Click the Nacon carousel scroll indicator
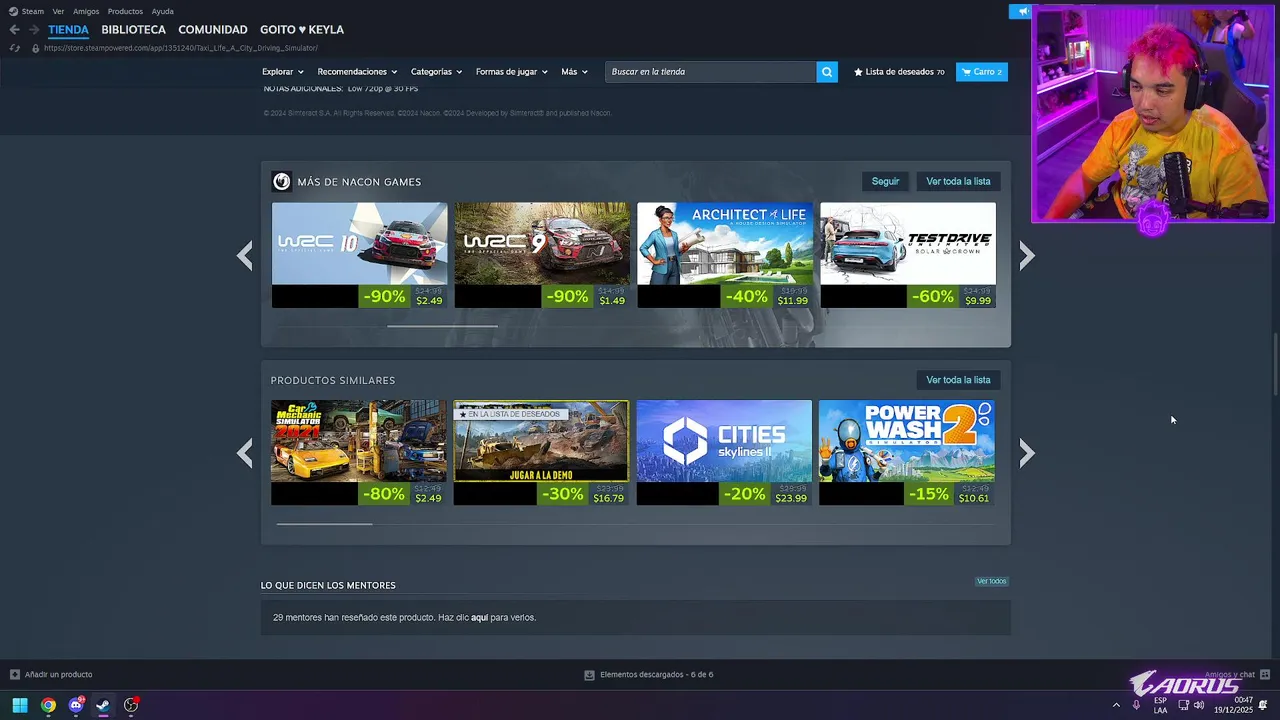This screenshot has height=720, width=1280. (x=442, y=326)
